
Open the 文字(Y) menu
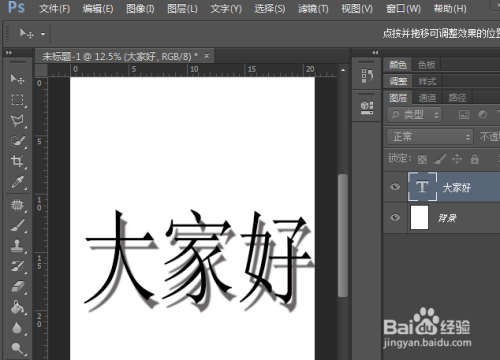click(x=226, y=8)
